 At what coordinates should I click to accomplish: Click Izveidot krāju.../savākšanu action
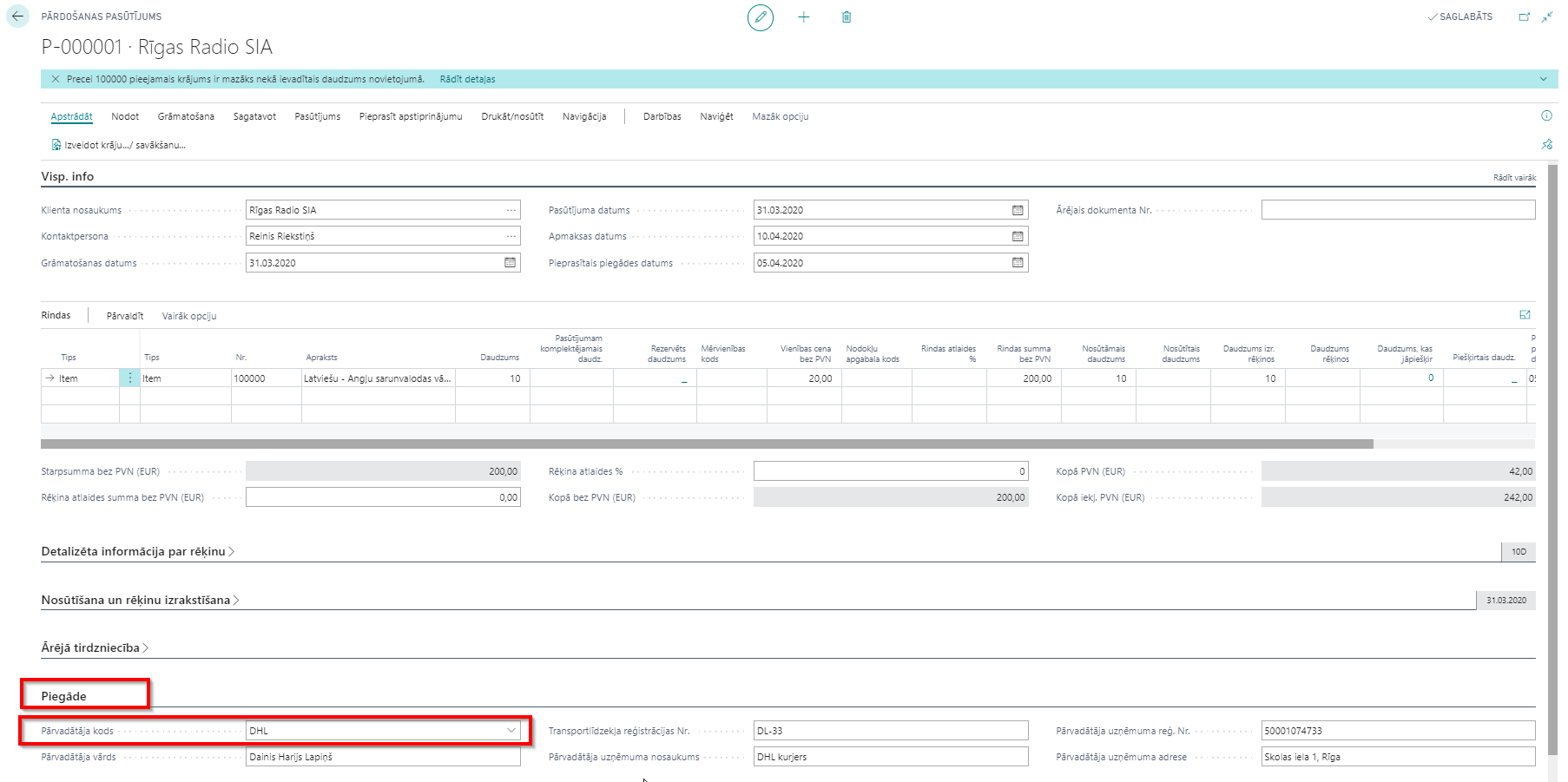(119, 145)
